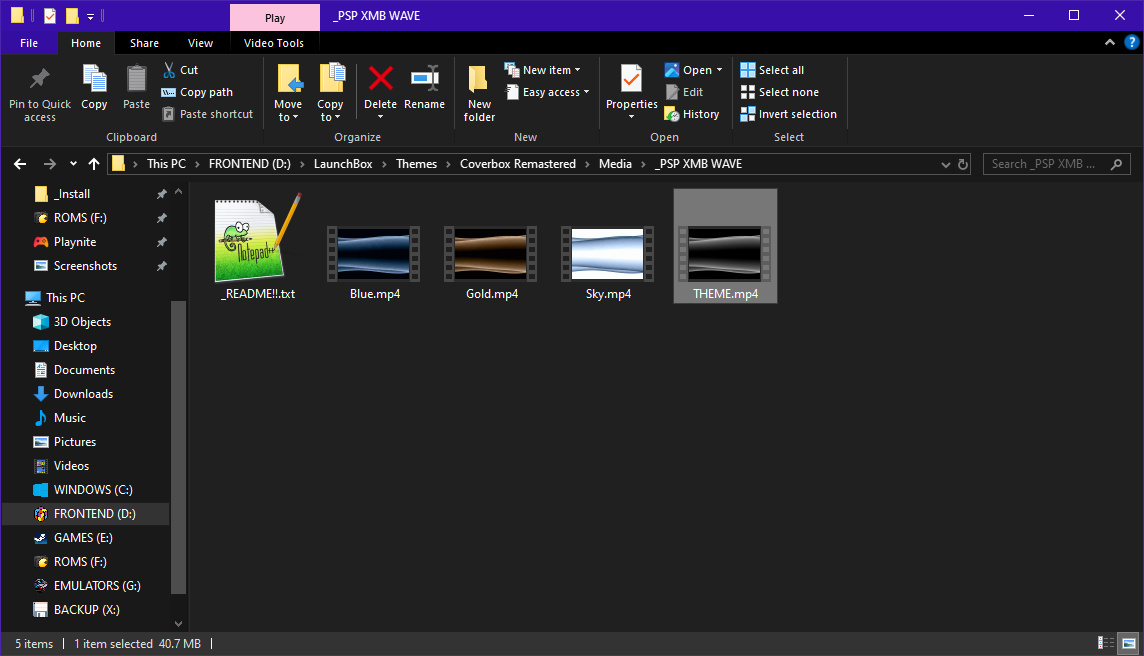This screenshot has height=656, width=1144.
Task: Click Paste shortcut in the ribbon
Action: point(208,114)
